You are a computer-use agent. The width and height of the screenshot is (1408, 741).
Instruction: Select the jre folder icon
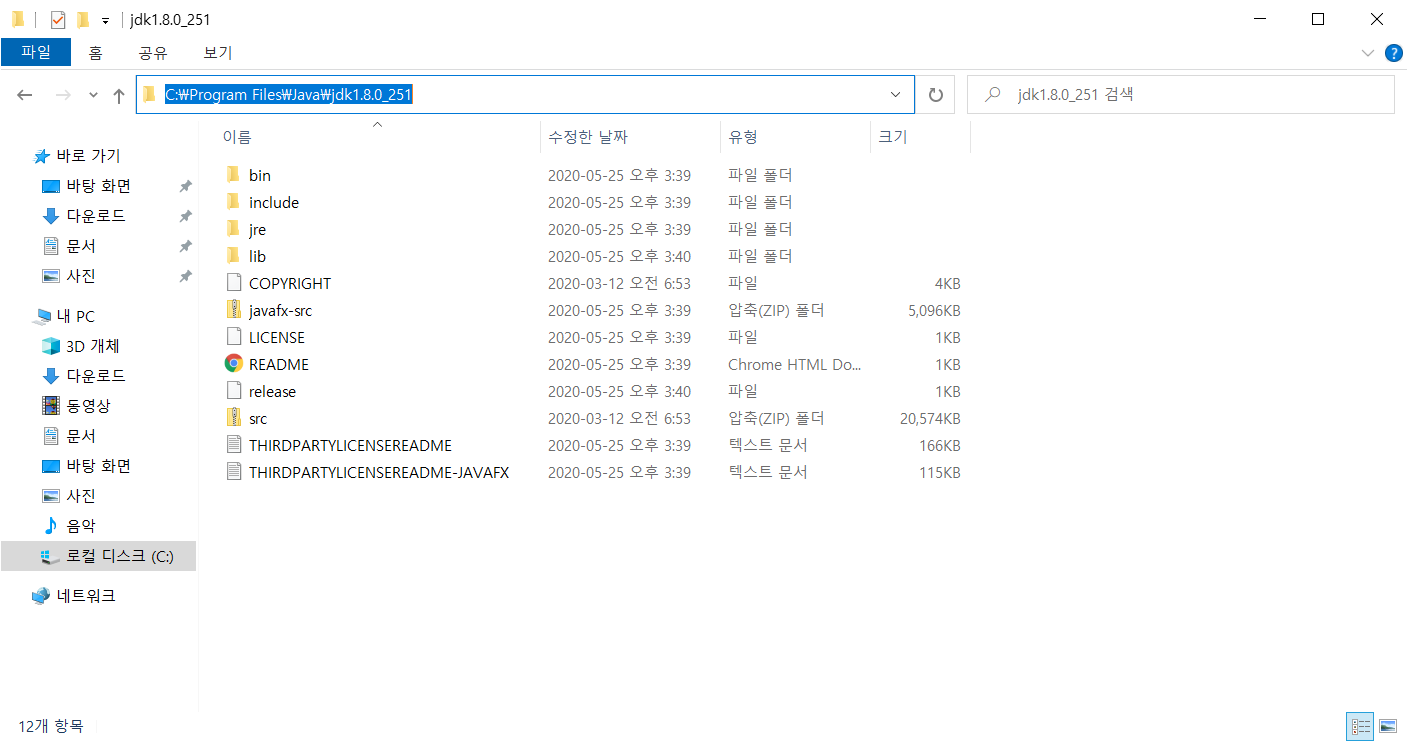pos(233,229)
